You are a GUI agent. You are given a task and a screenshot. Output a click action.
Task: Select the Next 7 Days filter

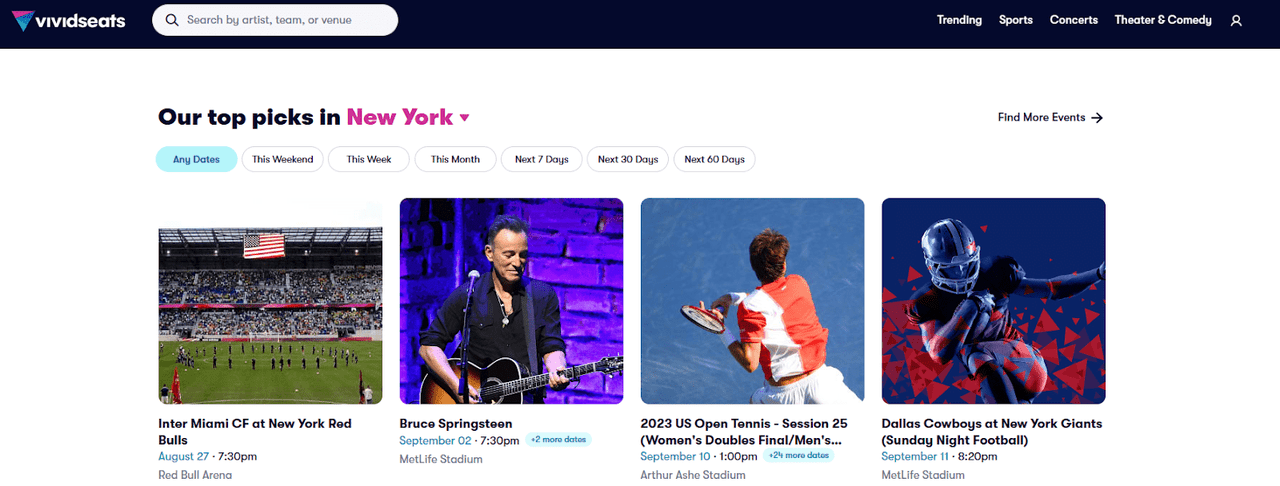click(x=542, y=159)
